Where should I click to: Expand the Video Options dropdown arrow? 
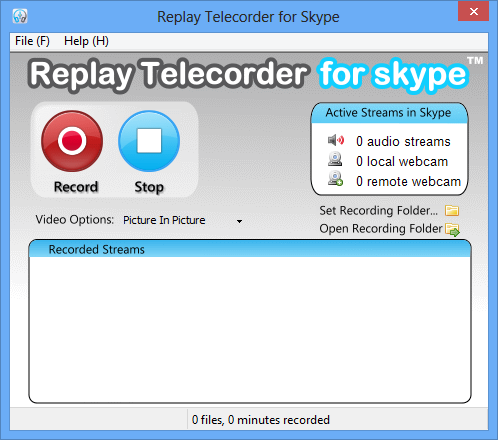[x=239, y=221]
